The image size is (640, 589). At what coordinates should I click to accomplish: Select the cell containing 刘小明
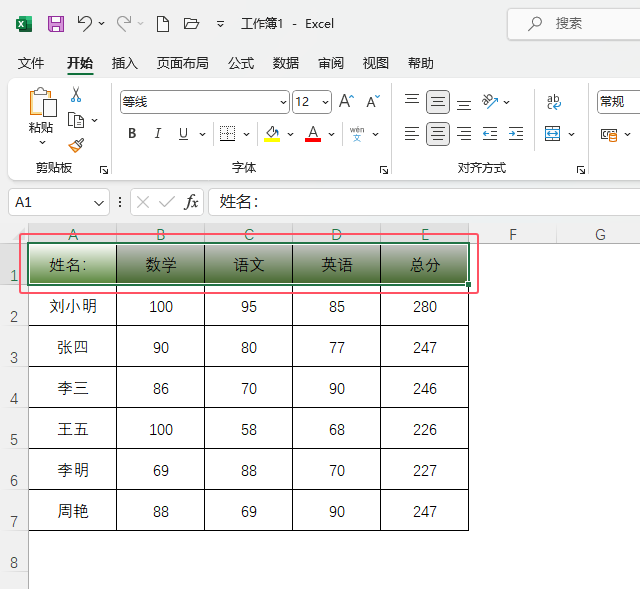73,306
